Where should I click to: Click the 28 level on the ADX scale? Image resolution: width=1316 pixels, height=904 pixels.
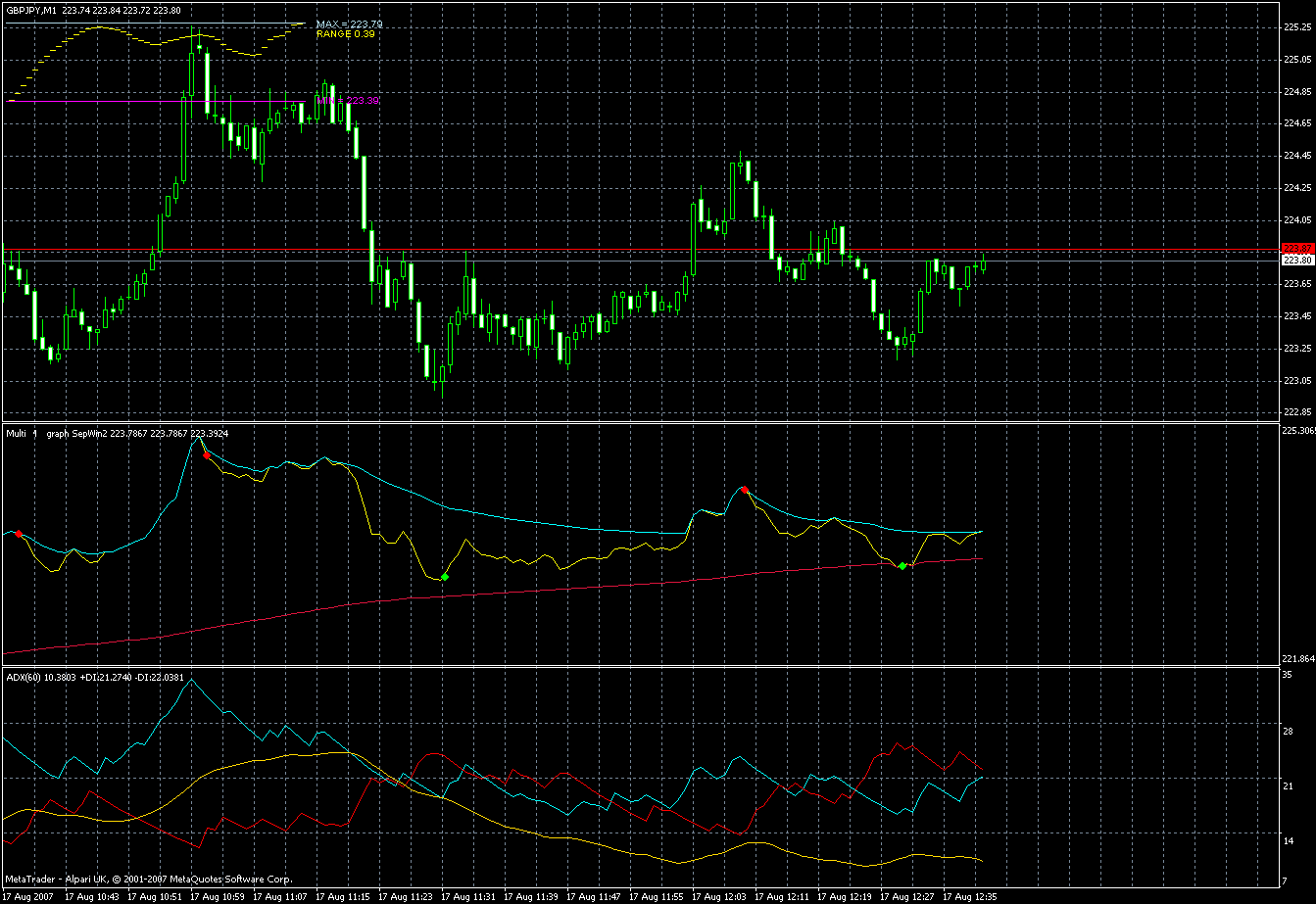pos(1289,731)
